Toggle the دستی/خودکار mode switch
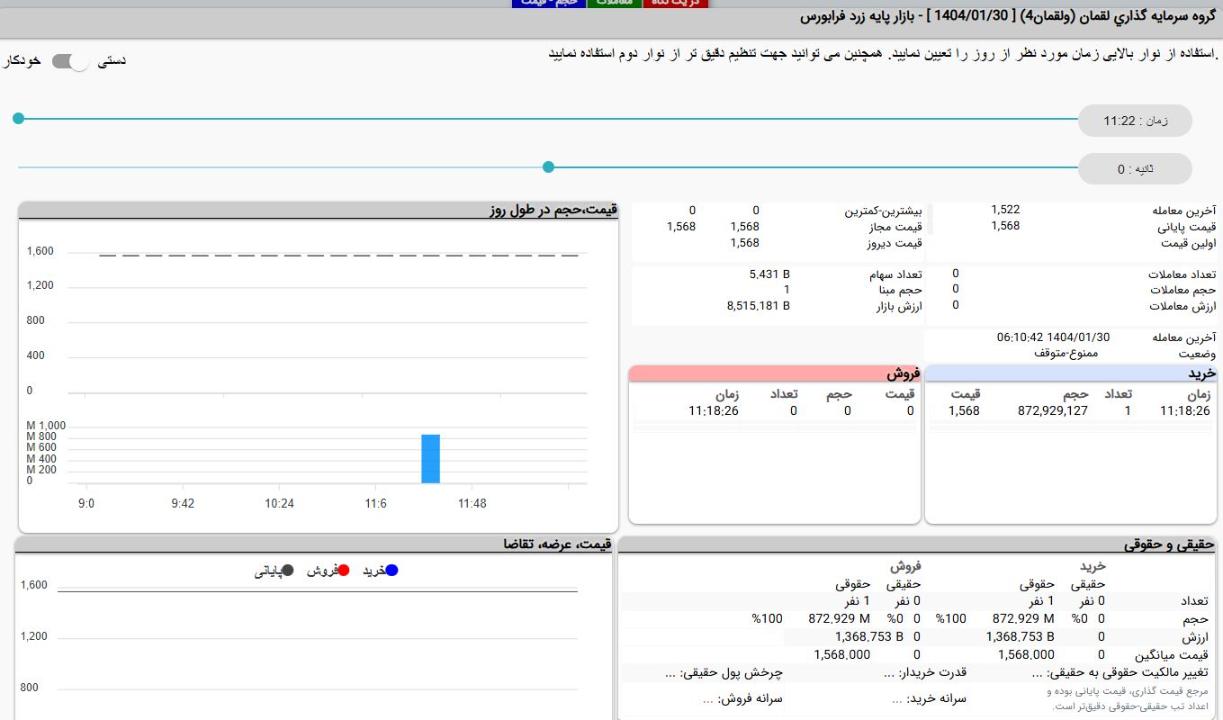Image resolution: width=1223 pixels, height=720 pixels. (70, 61)
